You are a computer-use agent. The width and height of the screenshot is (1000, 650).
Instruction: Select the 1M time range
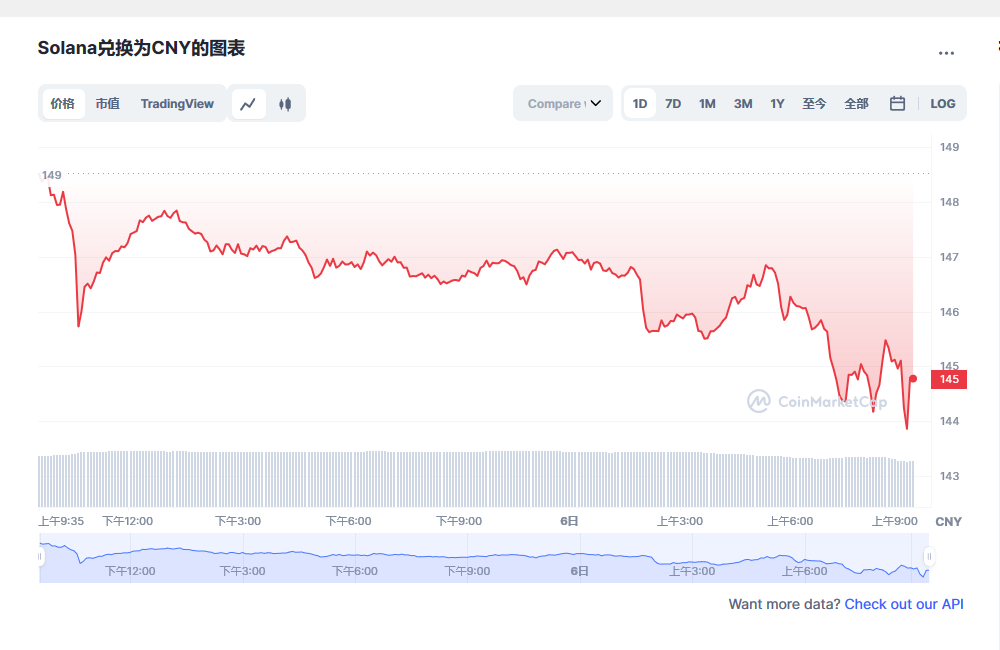tap(707, 104)
